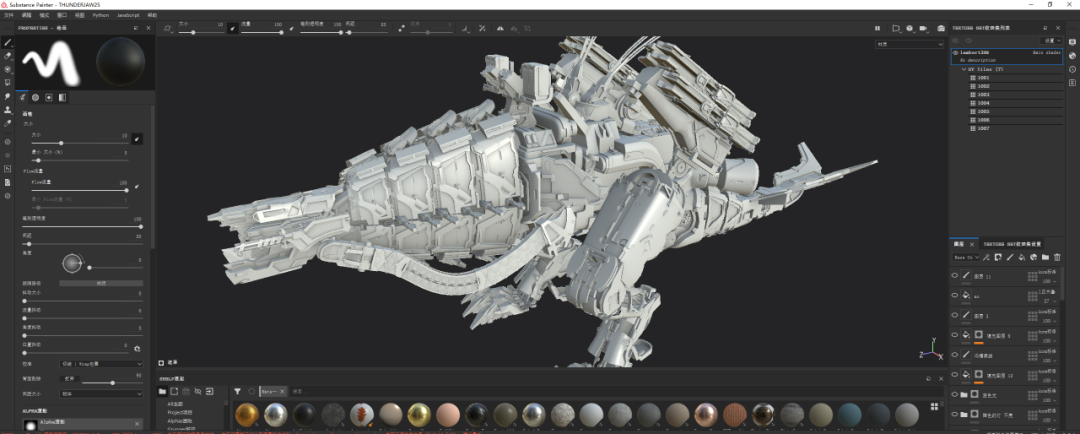Add a folder using layers panel icon
1080x434 pixels.
click(1045, 258)
